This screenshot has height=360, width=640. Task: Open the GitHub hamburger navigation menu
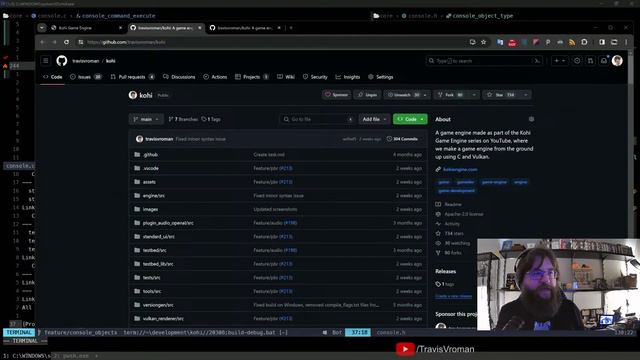tap(46, 61)
